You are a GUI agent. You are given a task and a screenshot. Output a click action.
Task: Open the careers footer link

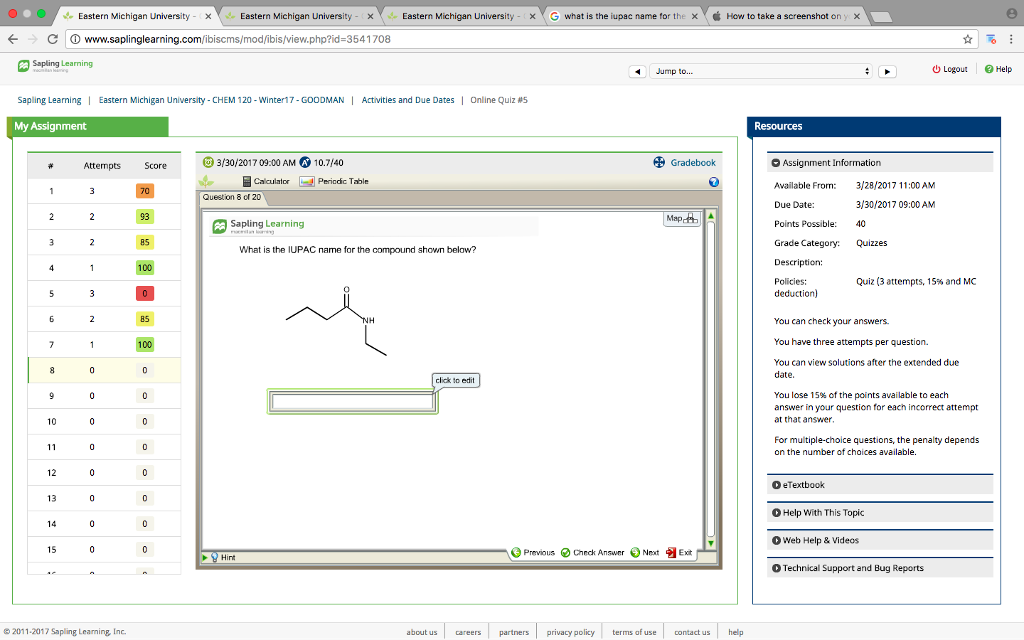[468, 632]
